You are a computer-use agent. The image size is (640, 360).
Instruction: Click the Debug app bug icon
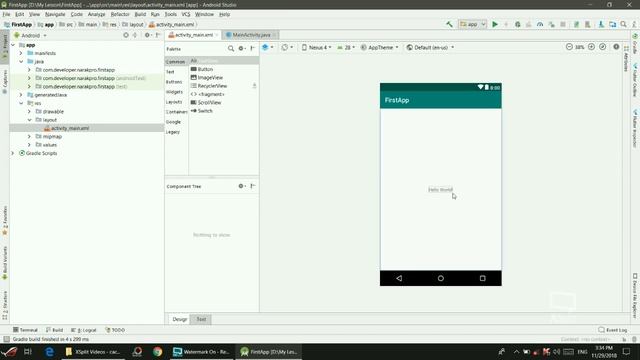[x=518, y=24]
